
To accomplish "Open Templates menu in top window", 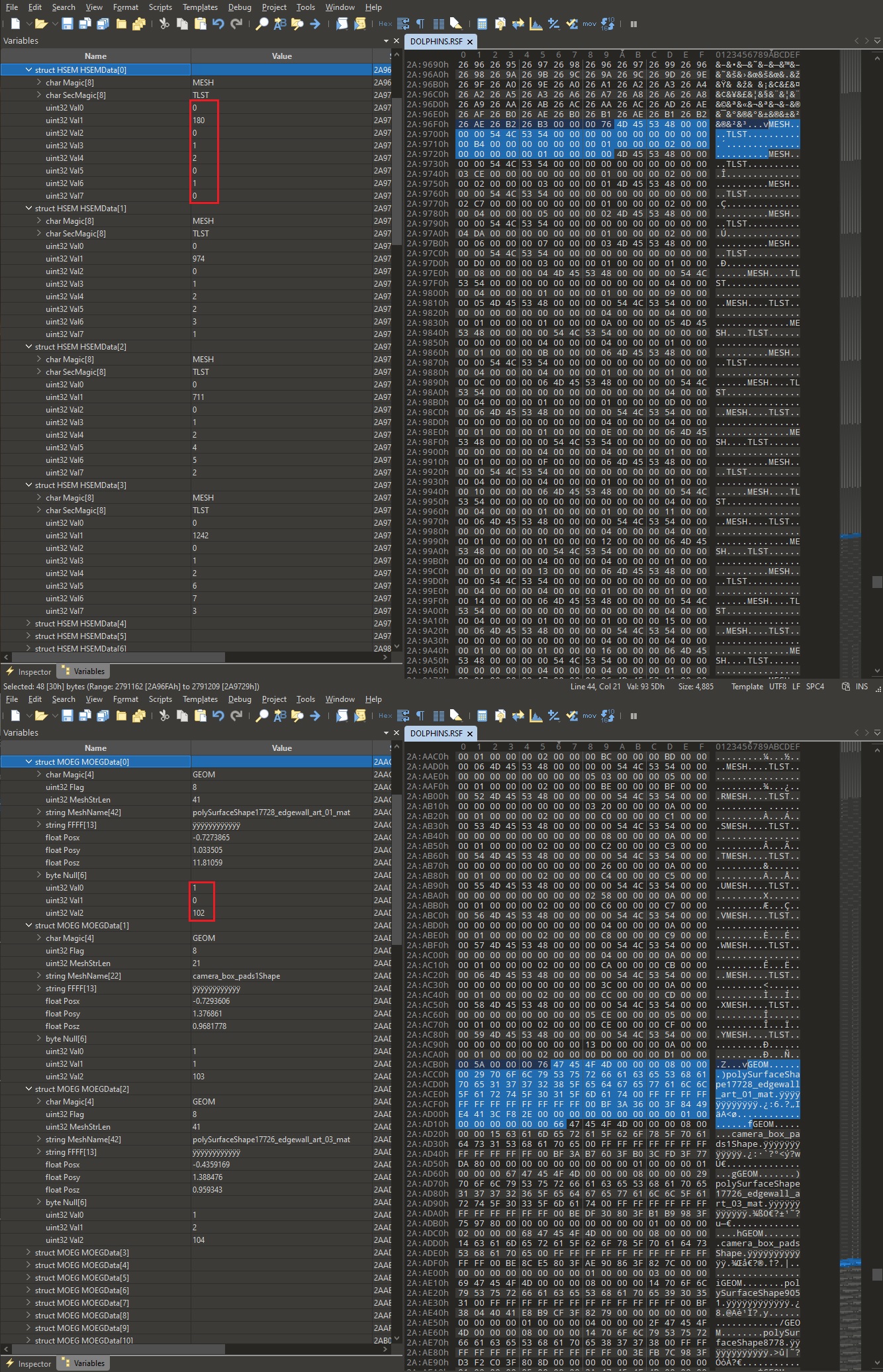I will 200,7.
